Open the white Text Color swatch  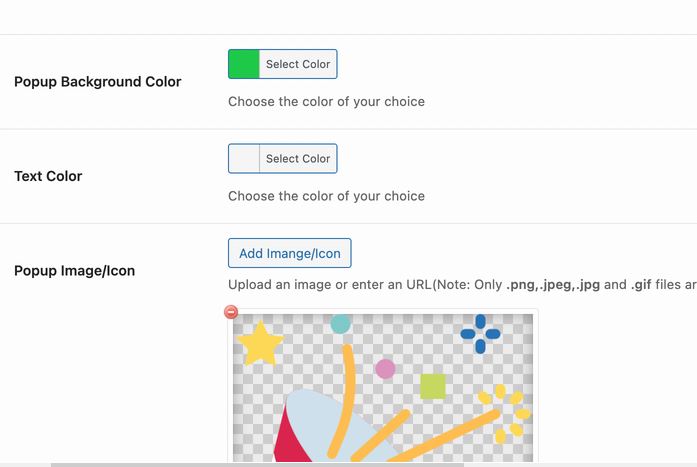(244, 159)
